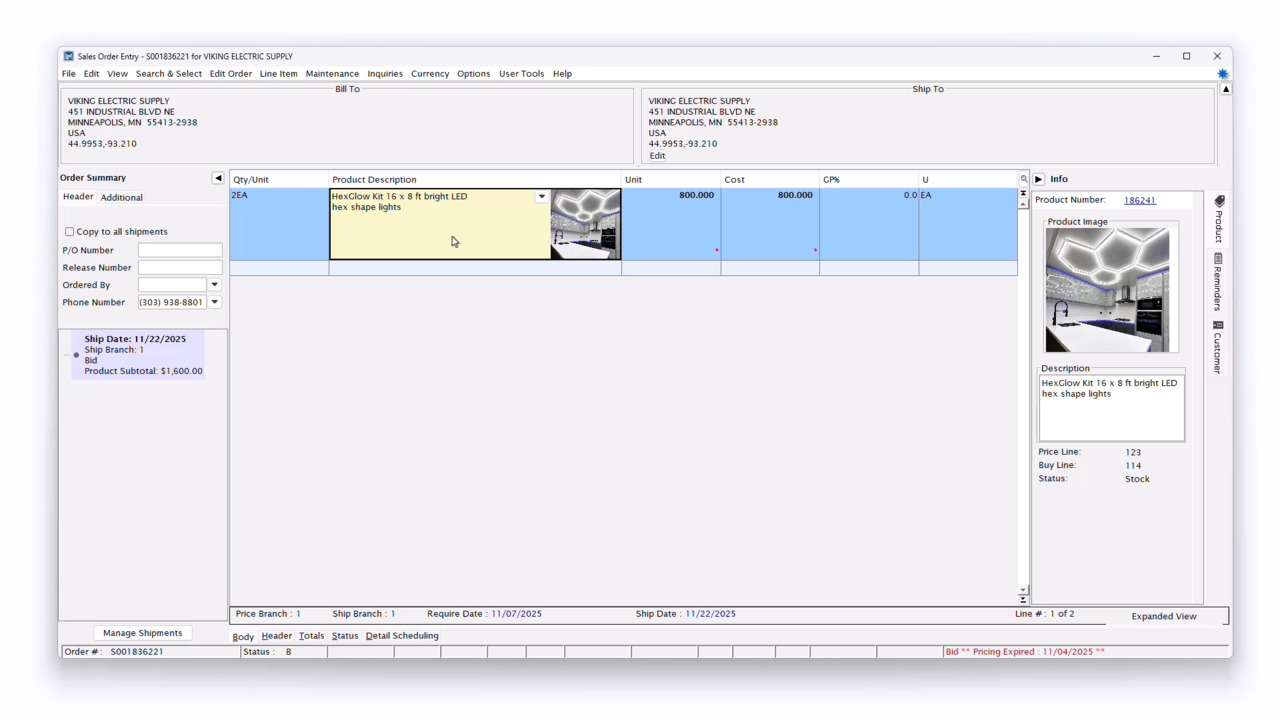Click the P/O Number input field
The image size is (1280, 720).
point(180,250)
